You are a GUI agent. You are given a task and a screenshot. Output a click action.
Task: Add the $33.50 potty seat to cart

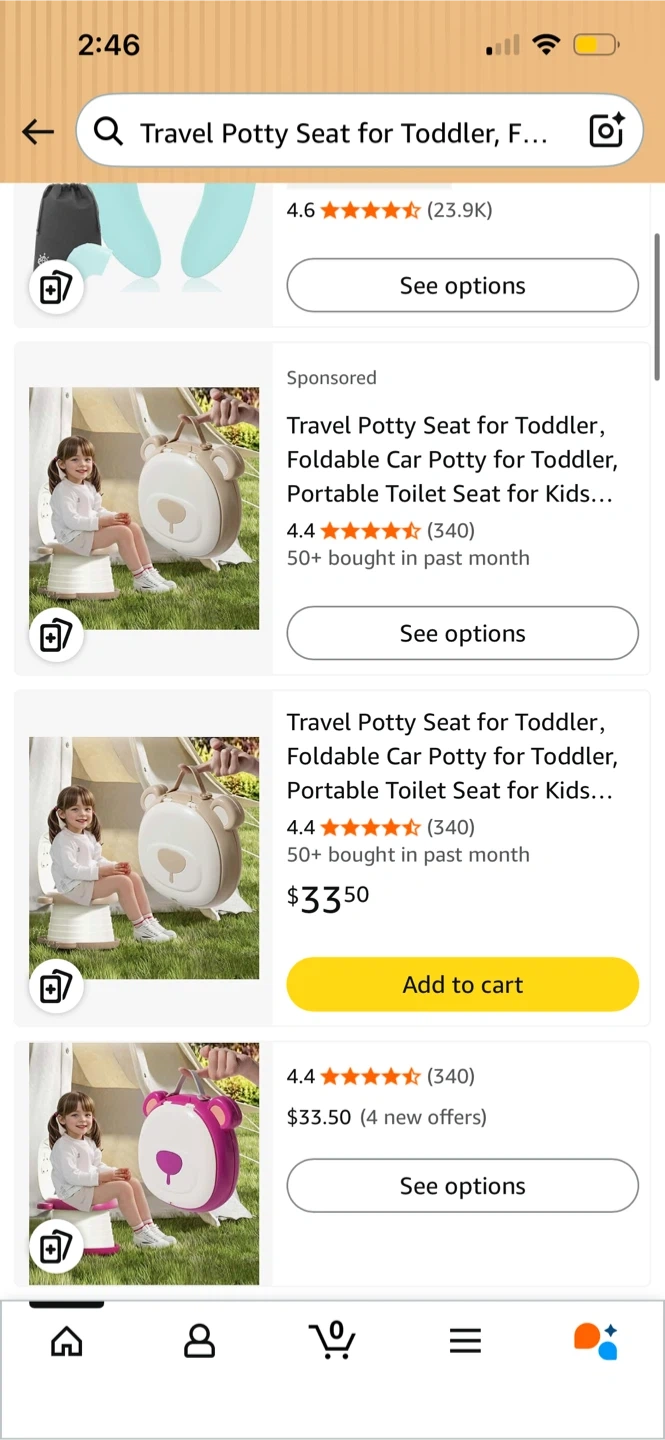(x=462, y=985)
